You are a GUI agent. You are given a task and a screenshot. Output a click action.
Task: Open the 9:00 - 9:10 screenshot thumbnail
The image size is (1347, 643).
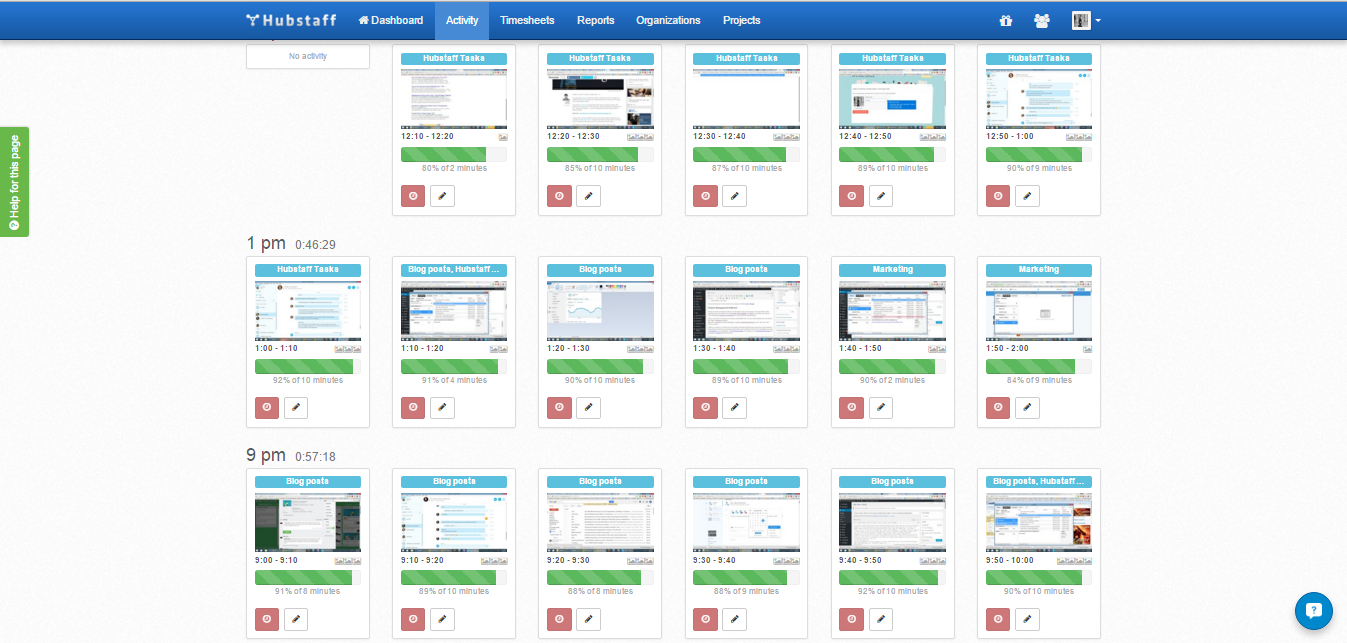click(x=308, y=522)
